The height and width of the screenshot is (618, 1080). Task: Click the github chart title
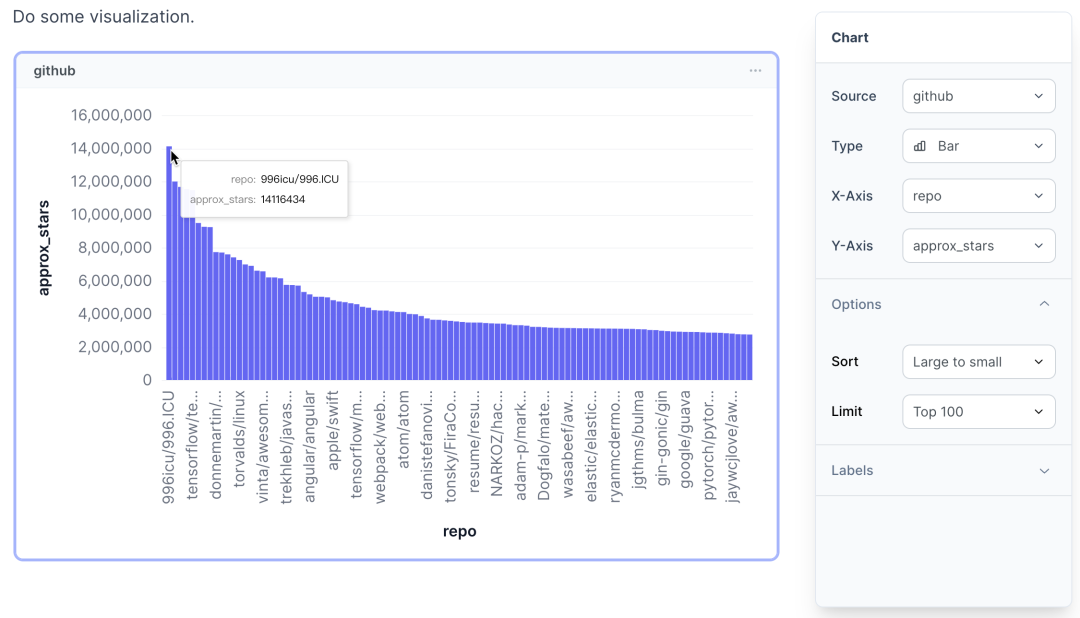click(x=54, y=71)
